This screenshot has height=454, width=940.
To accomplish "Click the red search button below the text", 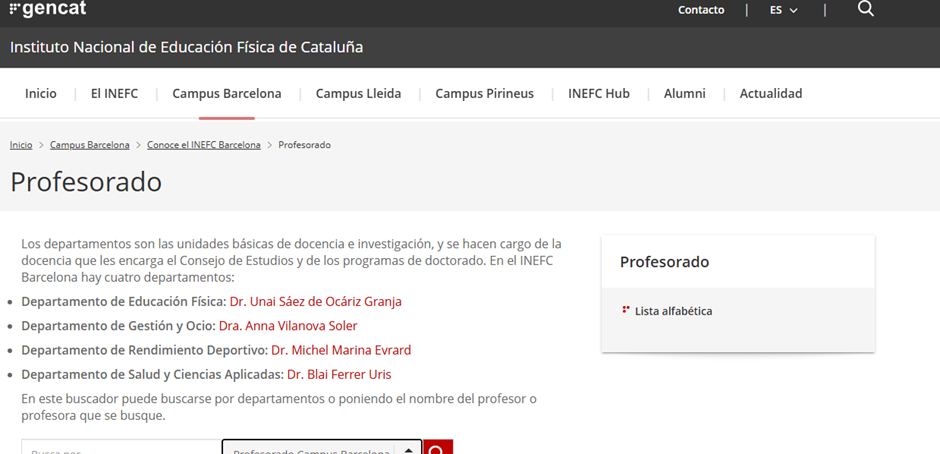I will tap(438, 447).
